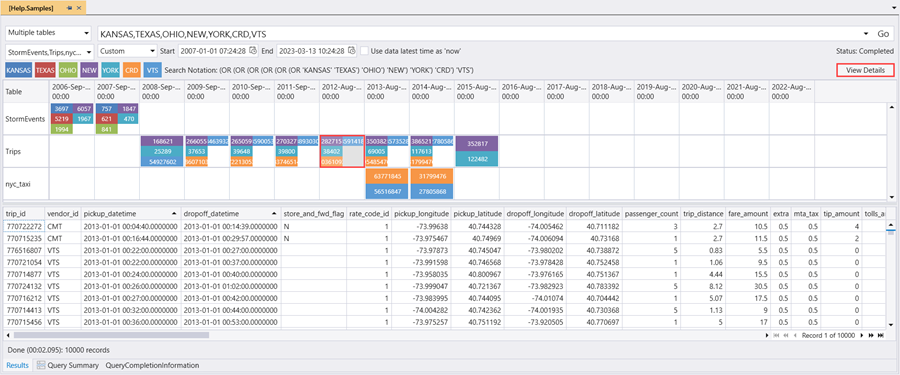Select nyc_taxi block with count 63771845
900x375 pixels.
pos(386,176)
